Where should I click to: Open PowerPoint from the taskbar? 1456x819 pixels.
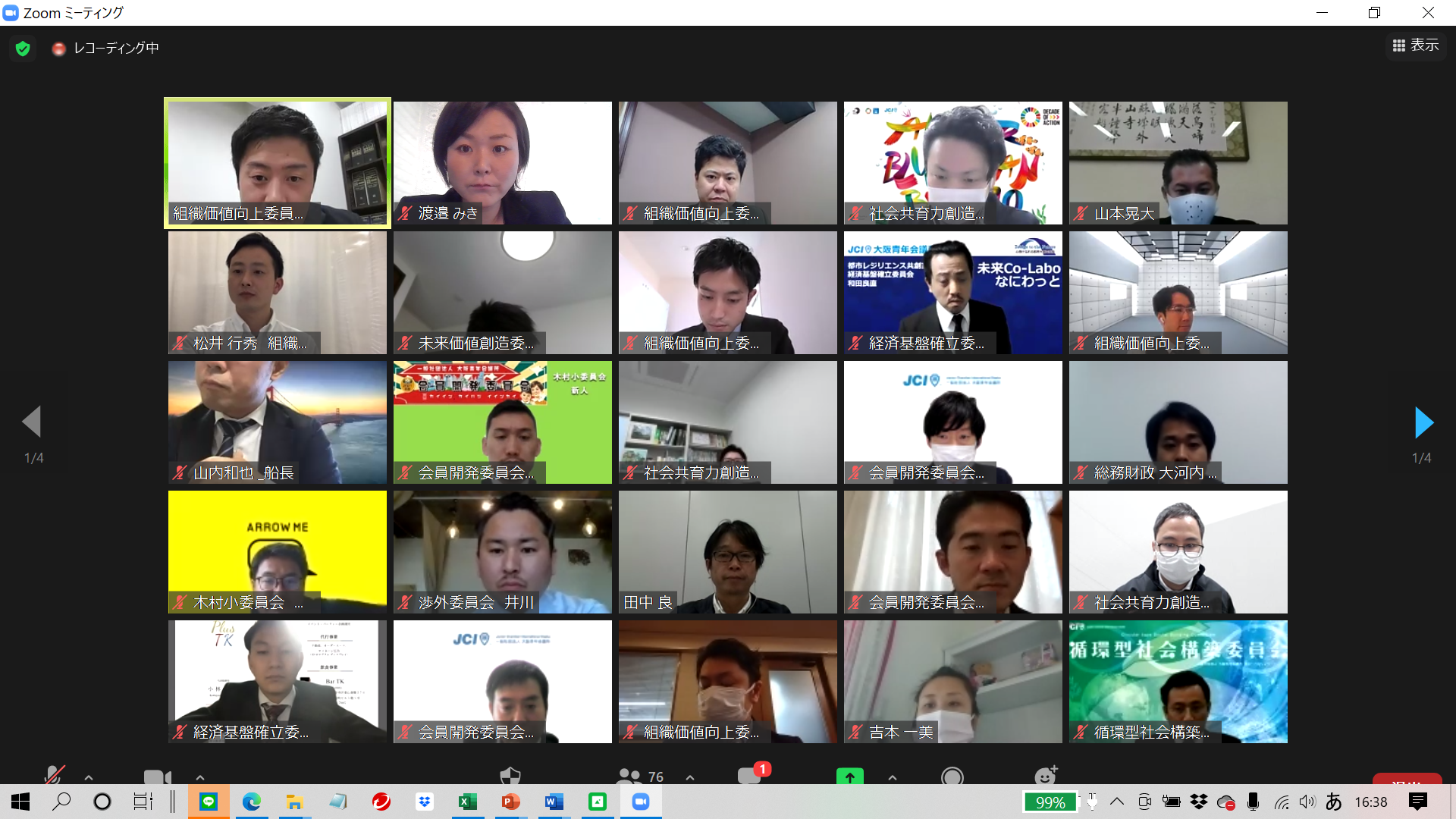510,802
